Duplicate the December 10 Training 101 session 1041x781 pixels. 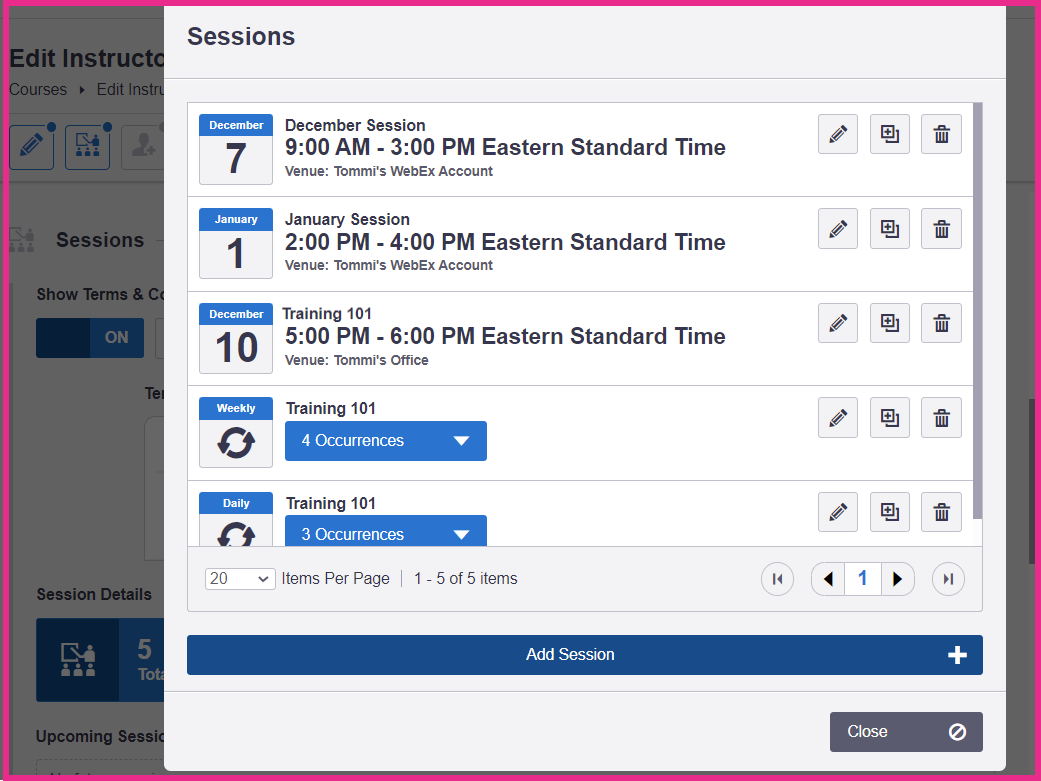click(x=890, y=323)
